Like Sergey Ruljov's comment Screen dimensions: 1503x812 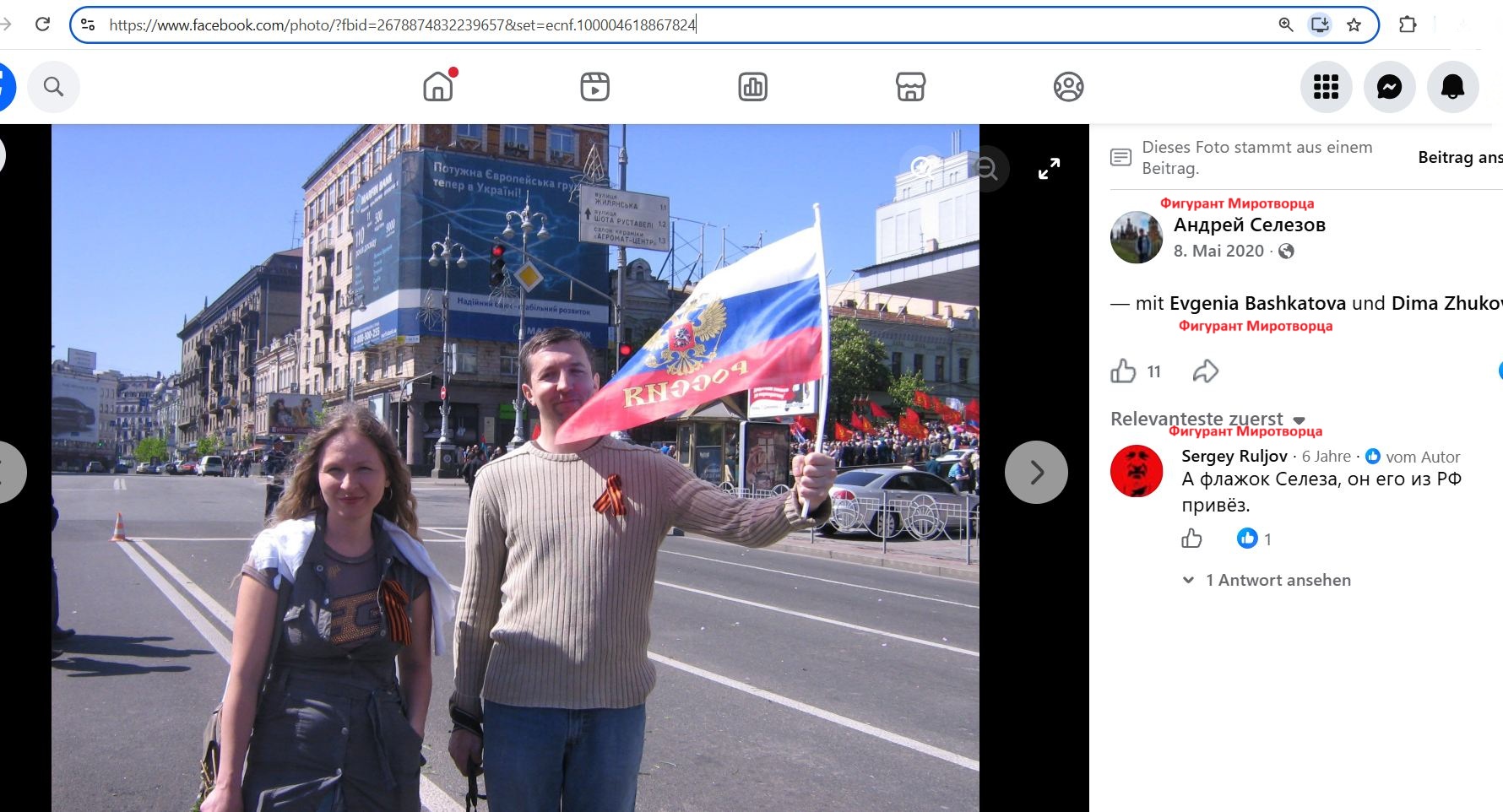click(x=1191, y=539)
